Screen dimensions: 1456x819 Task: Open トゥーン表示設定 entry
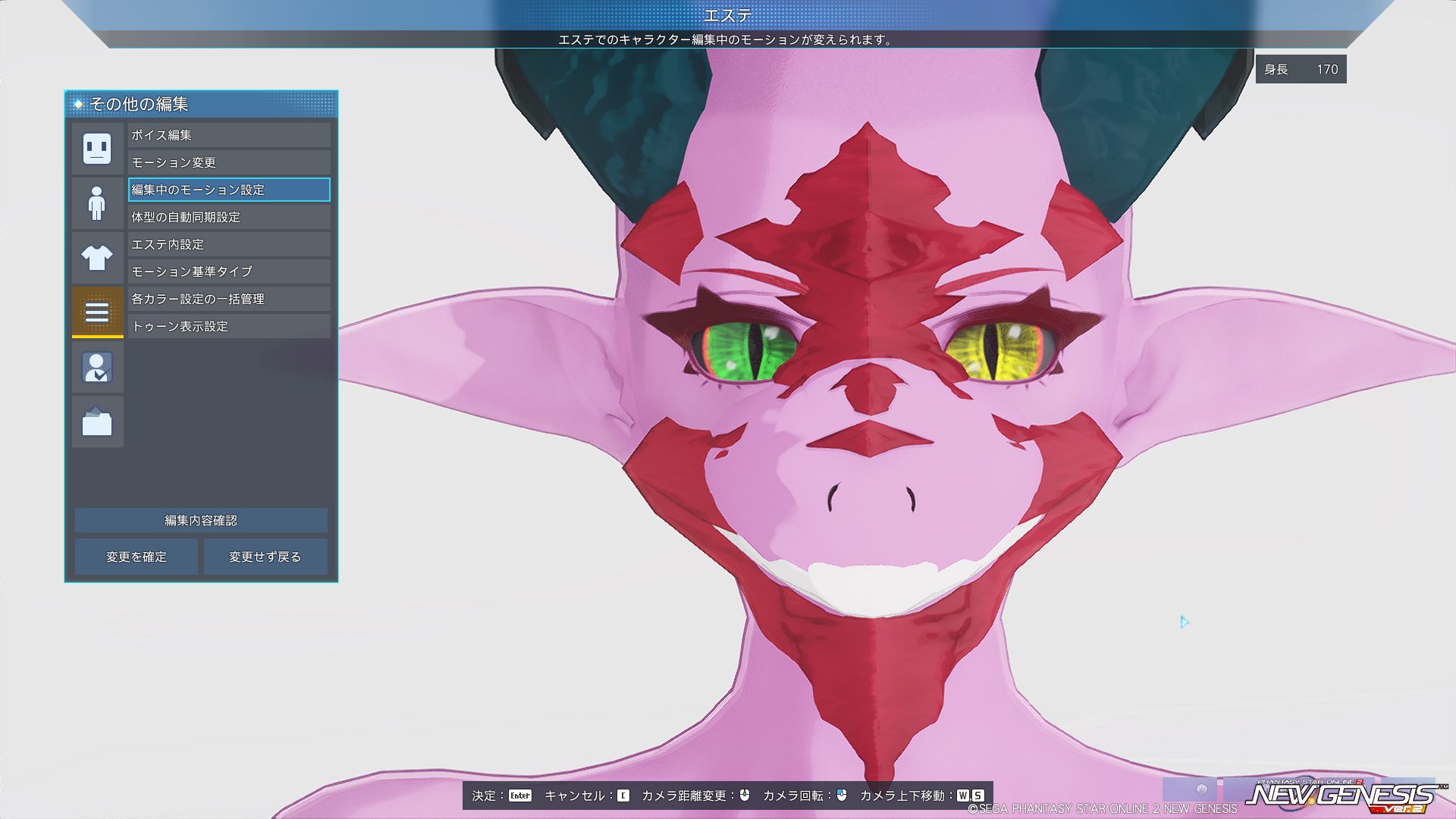[229, 326]
